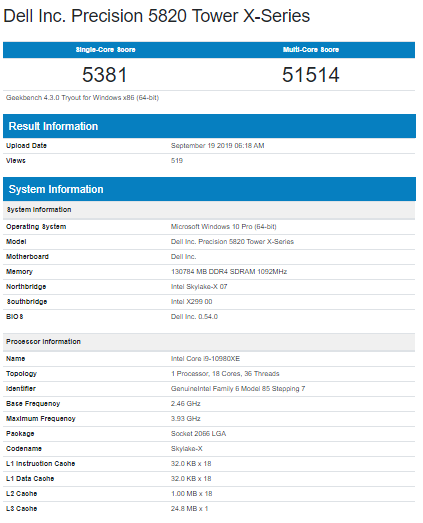Image resolution: width=423 pixels, height=523 pixels.
Task: Select the BIOS value Dell Inc. 0.54.0
Action: pos(194,317)
